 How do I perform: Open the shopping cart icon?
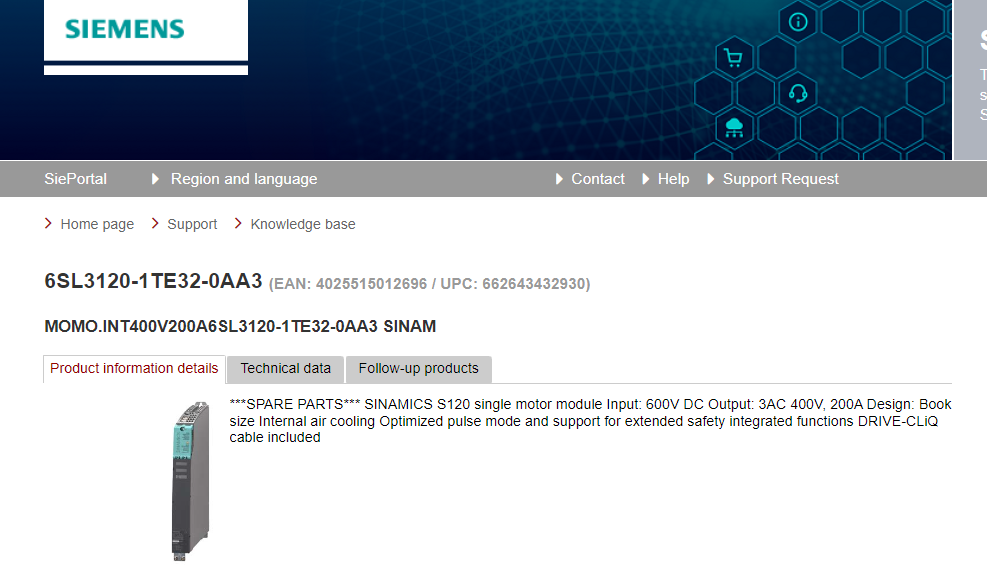click(x=733, y=58)
